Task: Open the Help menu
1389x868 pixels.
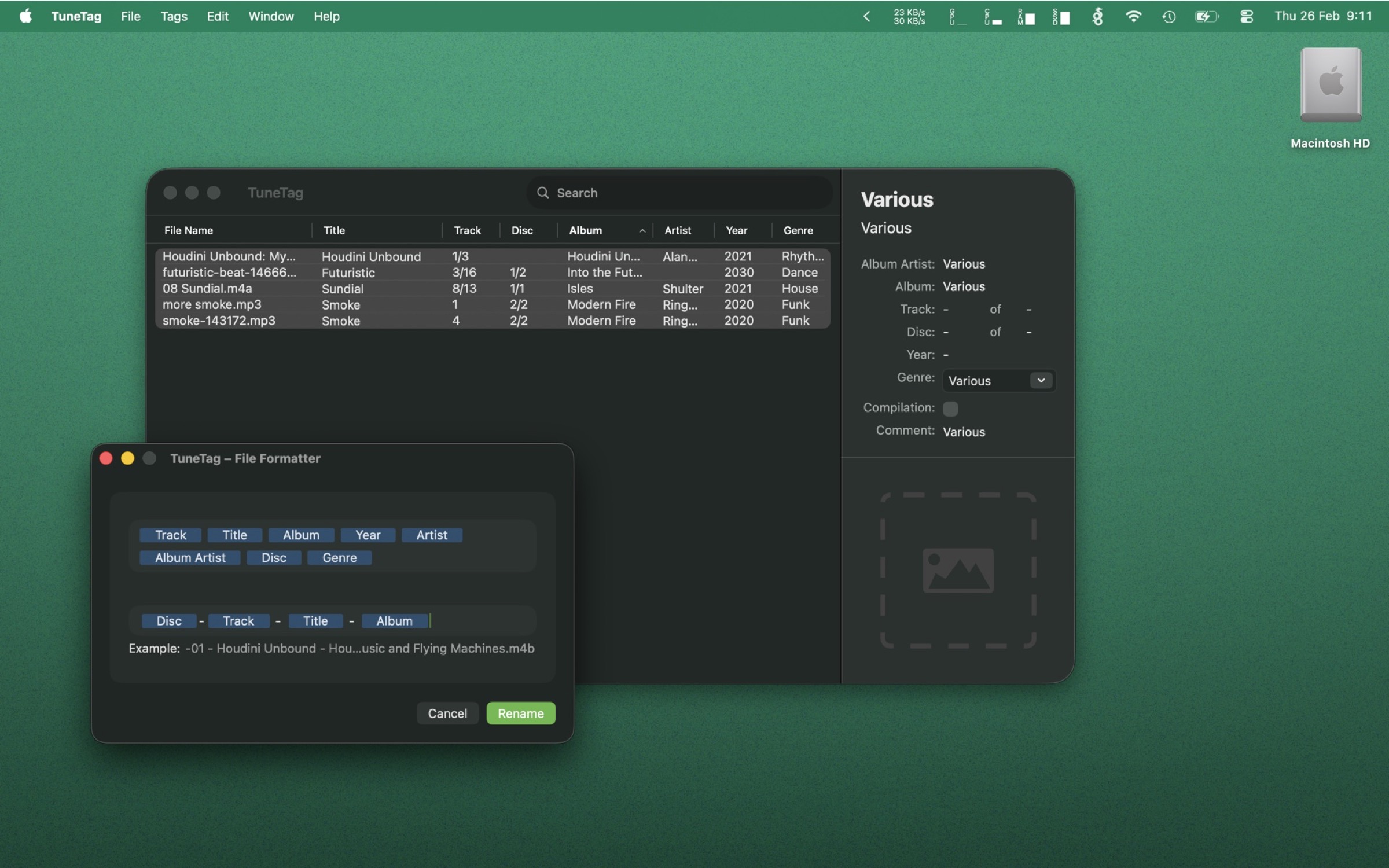Action: 326,16
